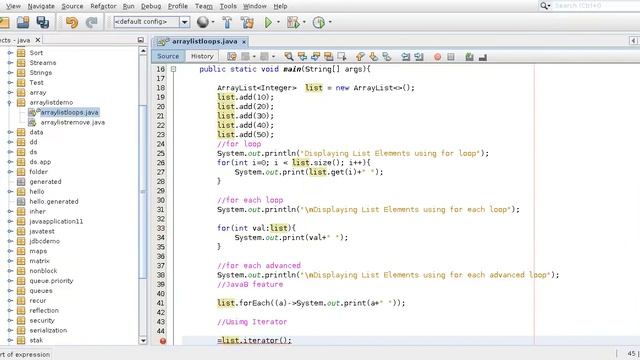640x360 pixels.
Task: Switch editor to Source view
Action: 168,56
